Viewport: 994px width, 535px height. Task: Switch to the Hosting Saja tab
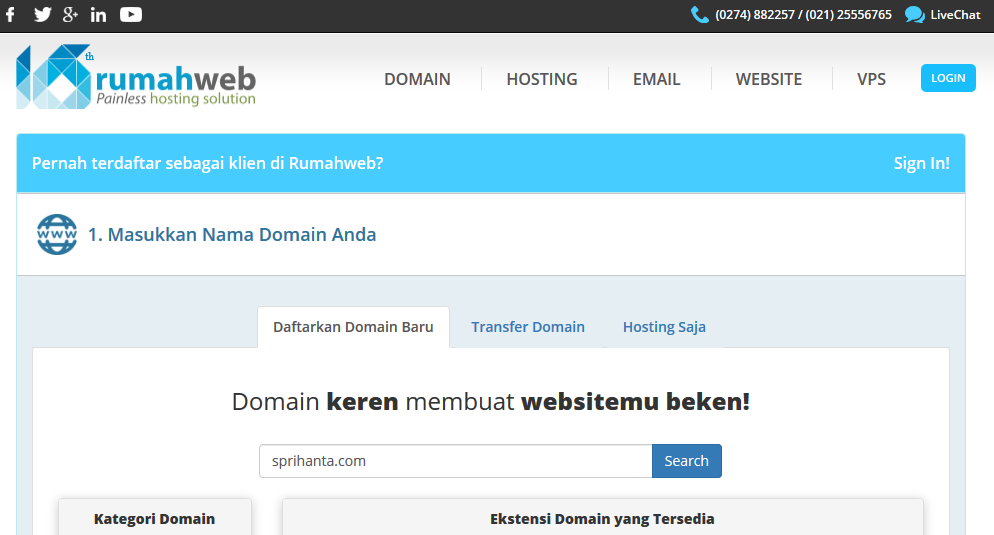pos(664,327)
